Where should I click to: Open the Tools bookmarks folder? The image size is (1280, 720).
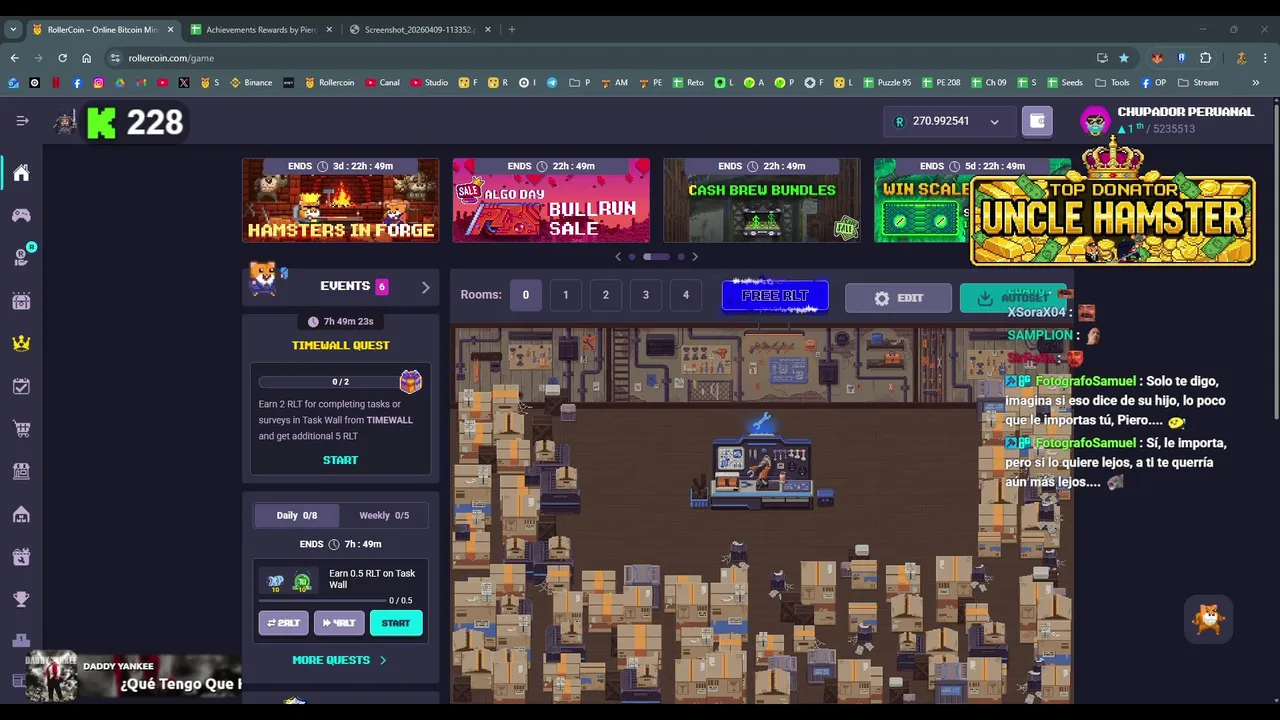pos(1112,82)
